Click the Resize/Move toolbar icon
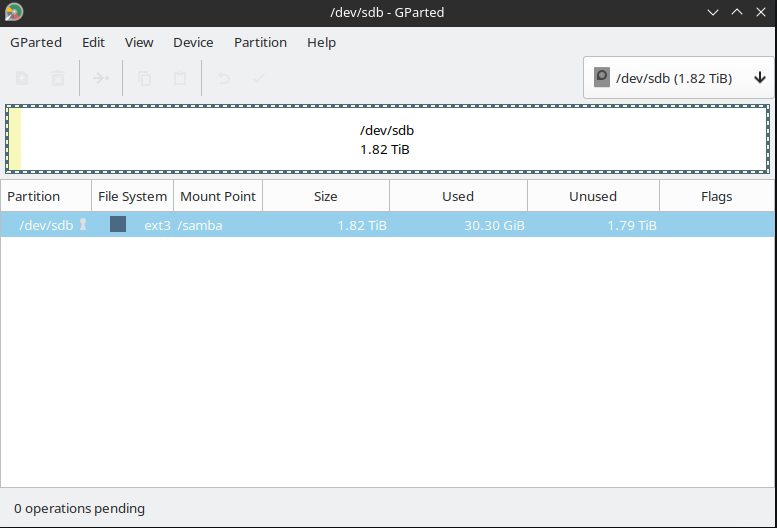The width and height of the screenshot is (777, 528). (101, 78)
